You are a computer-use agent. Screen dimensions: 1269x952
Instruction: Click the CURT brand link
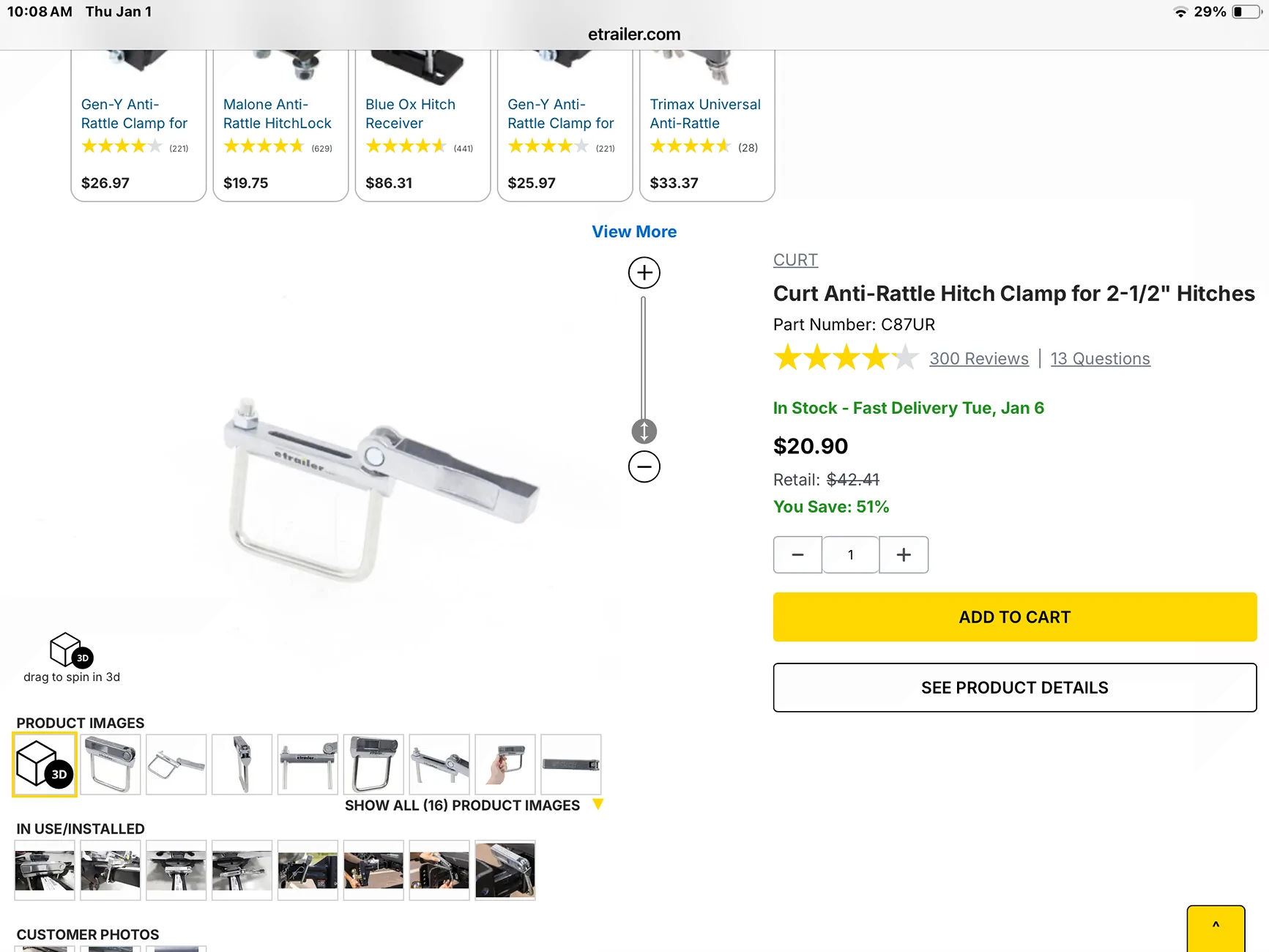(x=795, y=260)
